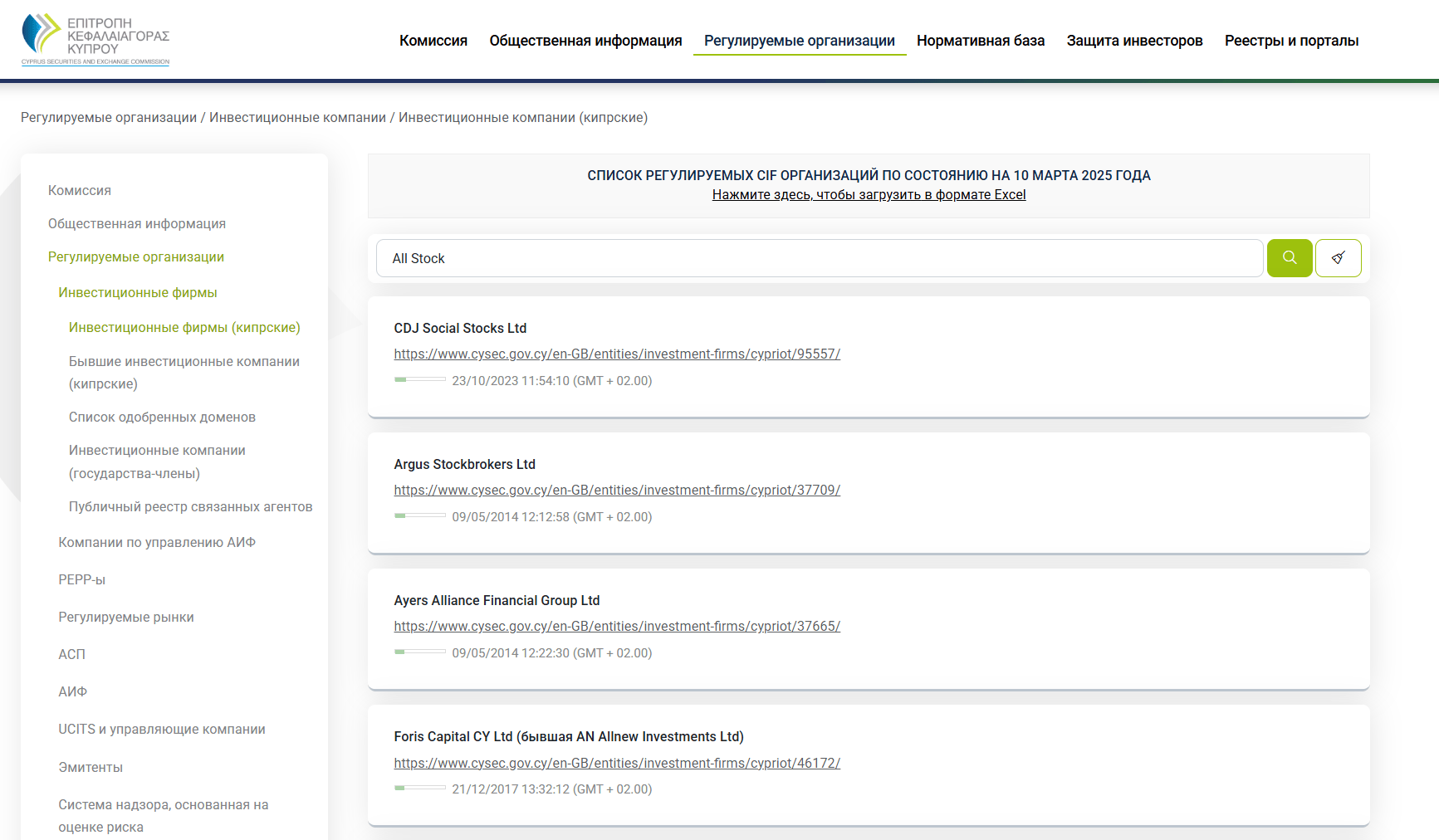This screenshot has height=840, width=1439.
Task: Open Компании по управлению АИФ sidebar item
Action: pyautogui.click(x=157, y=542)
